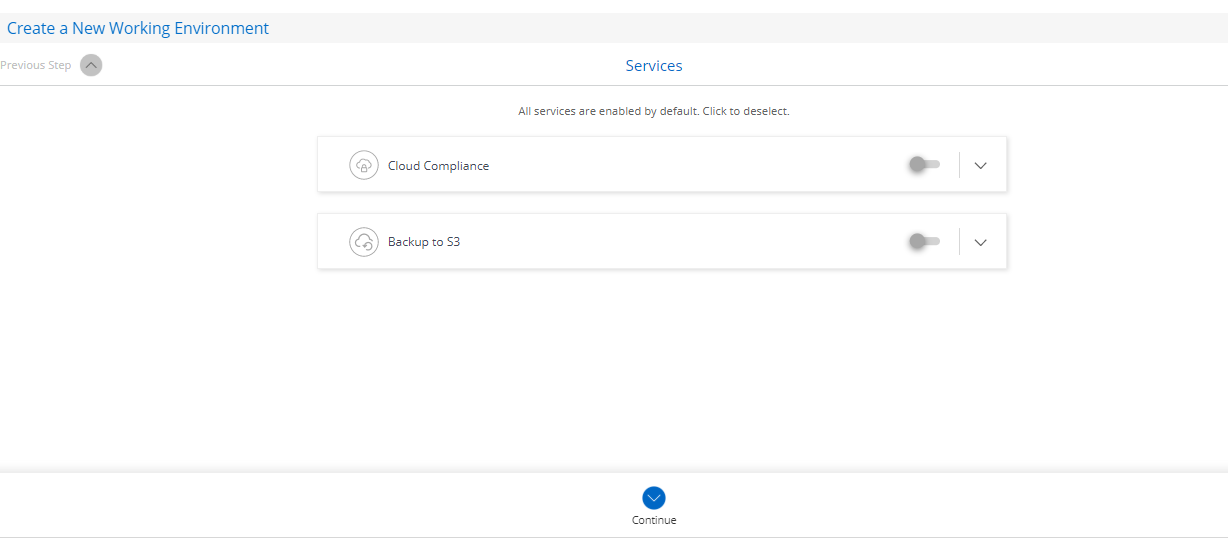Select the Cloud Compliance service name text
Image resolution: width=1228 pixels, height=538 pixels.
pos(438,166)
